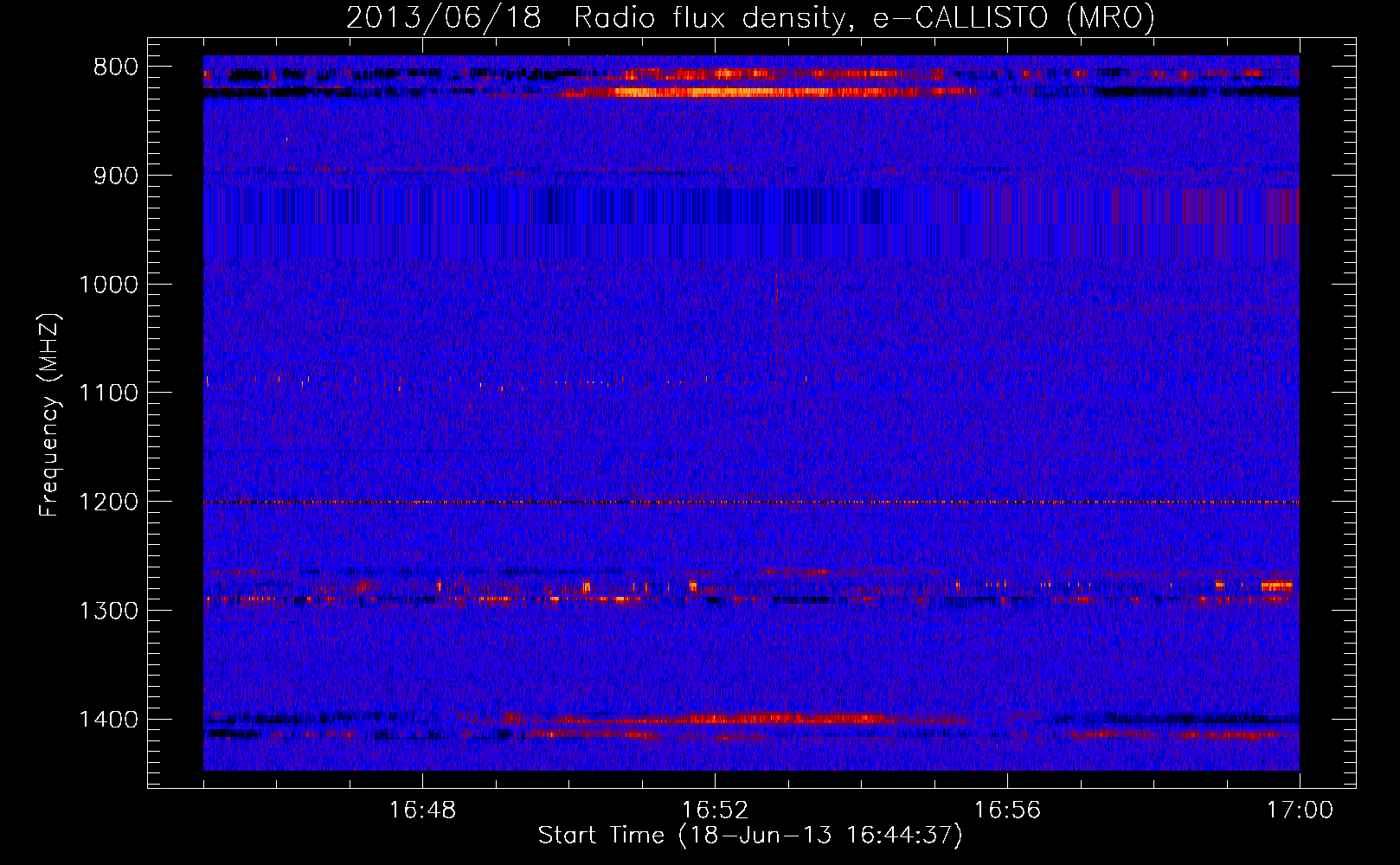The height and width of the screenshot is (865, 1400).
Task: Click the 16:52 time tick label
Action: [x=715, y=811]
